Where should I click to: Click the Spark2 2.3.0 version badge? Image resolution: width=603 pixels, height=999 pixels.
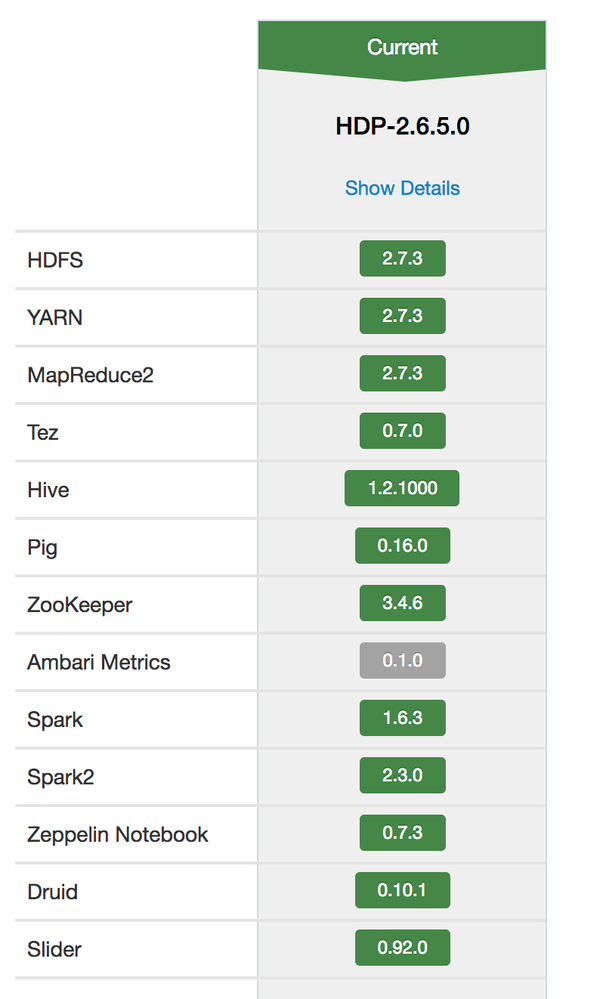[402, 776]
